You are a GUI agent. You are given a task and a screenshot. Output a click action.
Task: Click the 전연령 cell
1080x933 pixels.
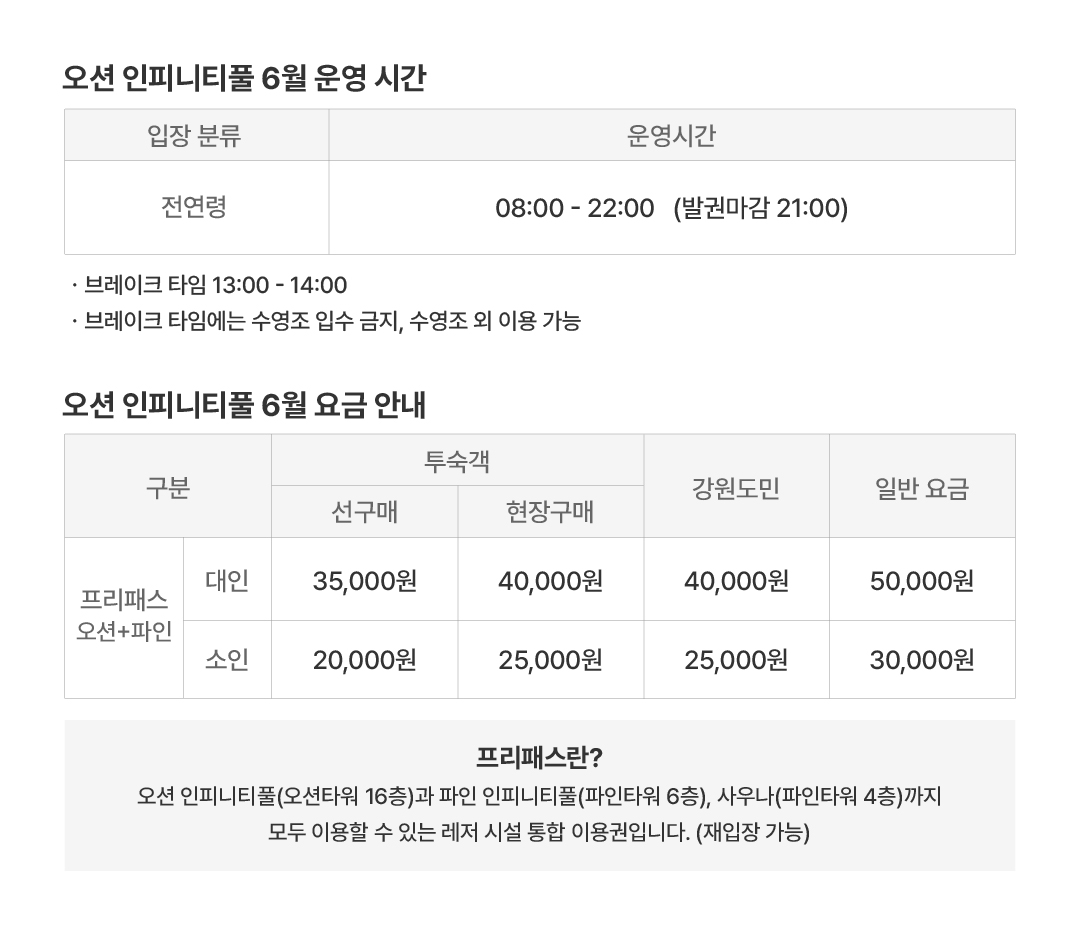coord(196,207)
